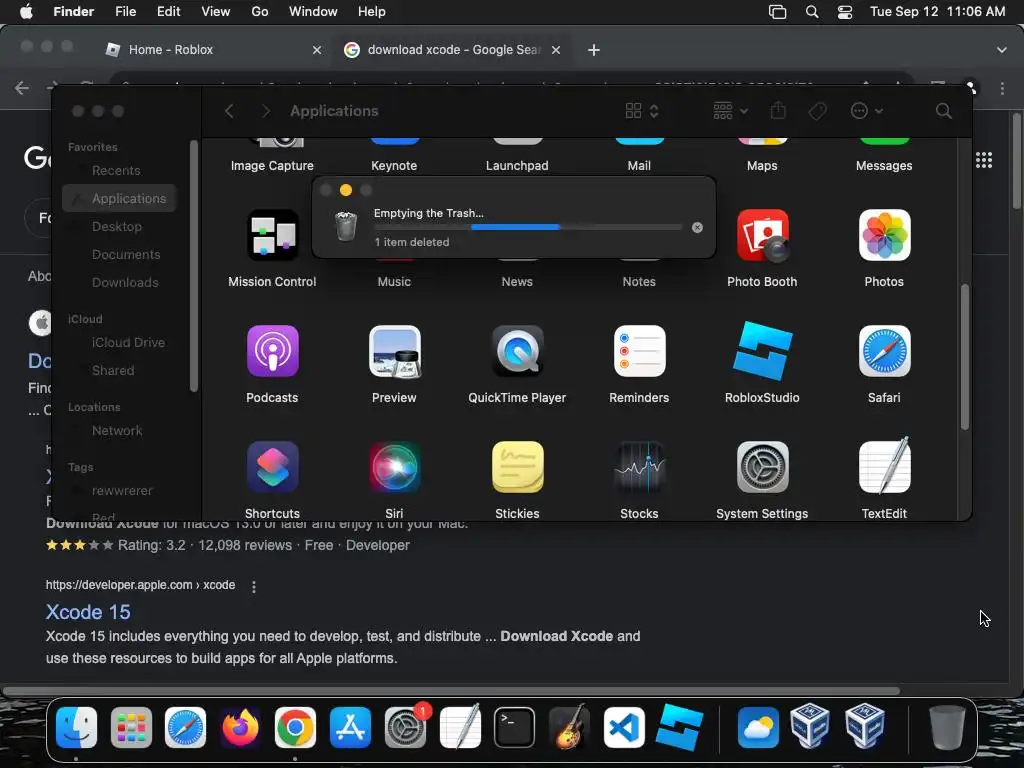Select the rewwrerer tag in sidebar
Screen dimensions: 1024x768
point(120,490)
